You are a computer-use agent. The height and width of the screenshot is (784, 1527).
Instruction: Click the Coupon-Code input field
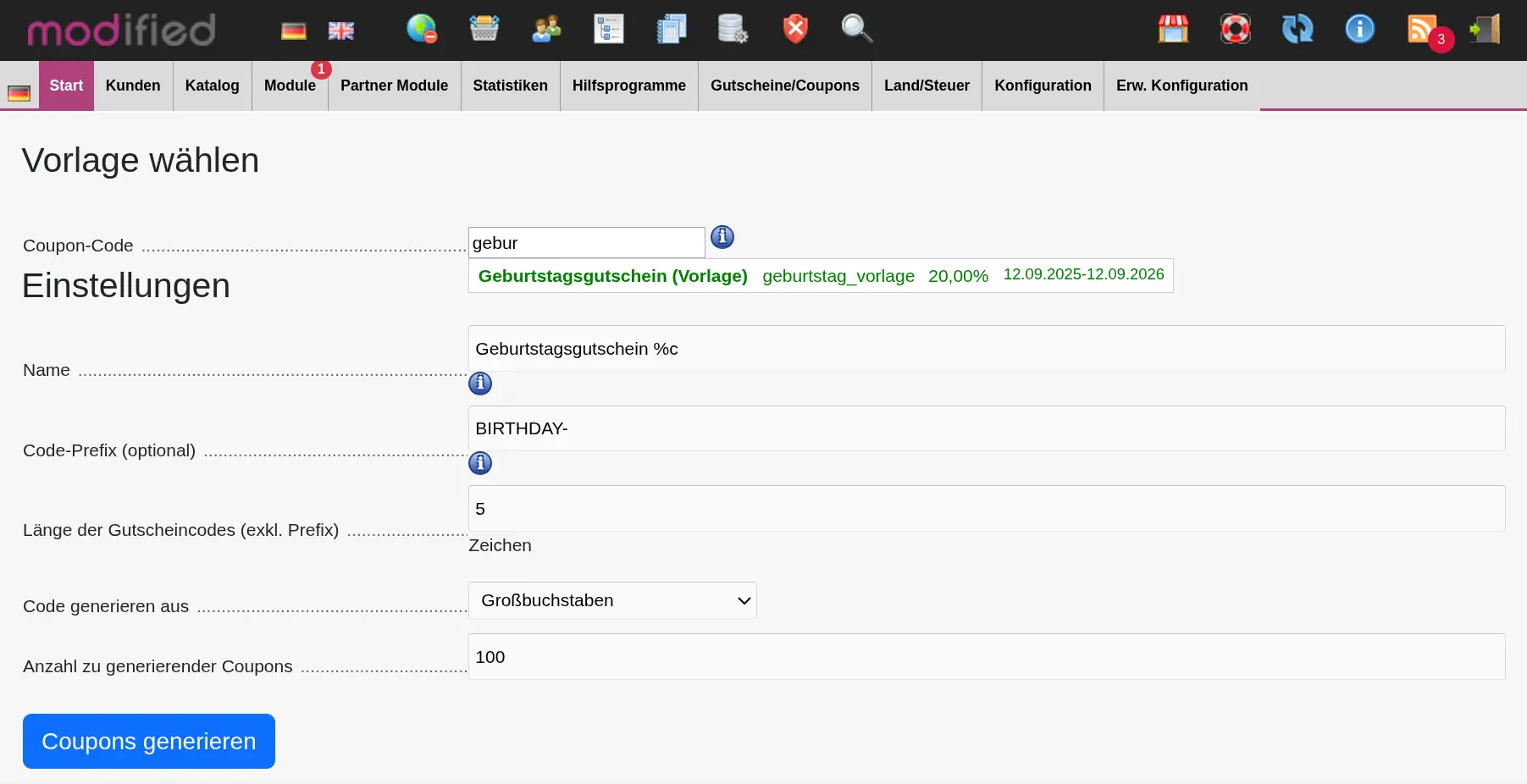tap(586, 243)
